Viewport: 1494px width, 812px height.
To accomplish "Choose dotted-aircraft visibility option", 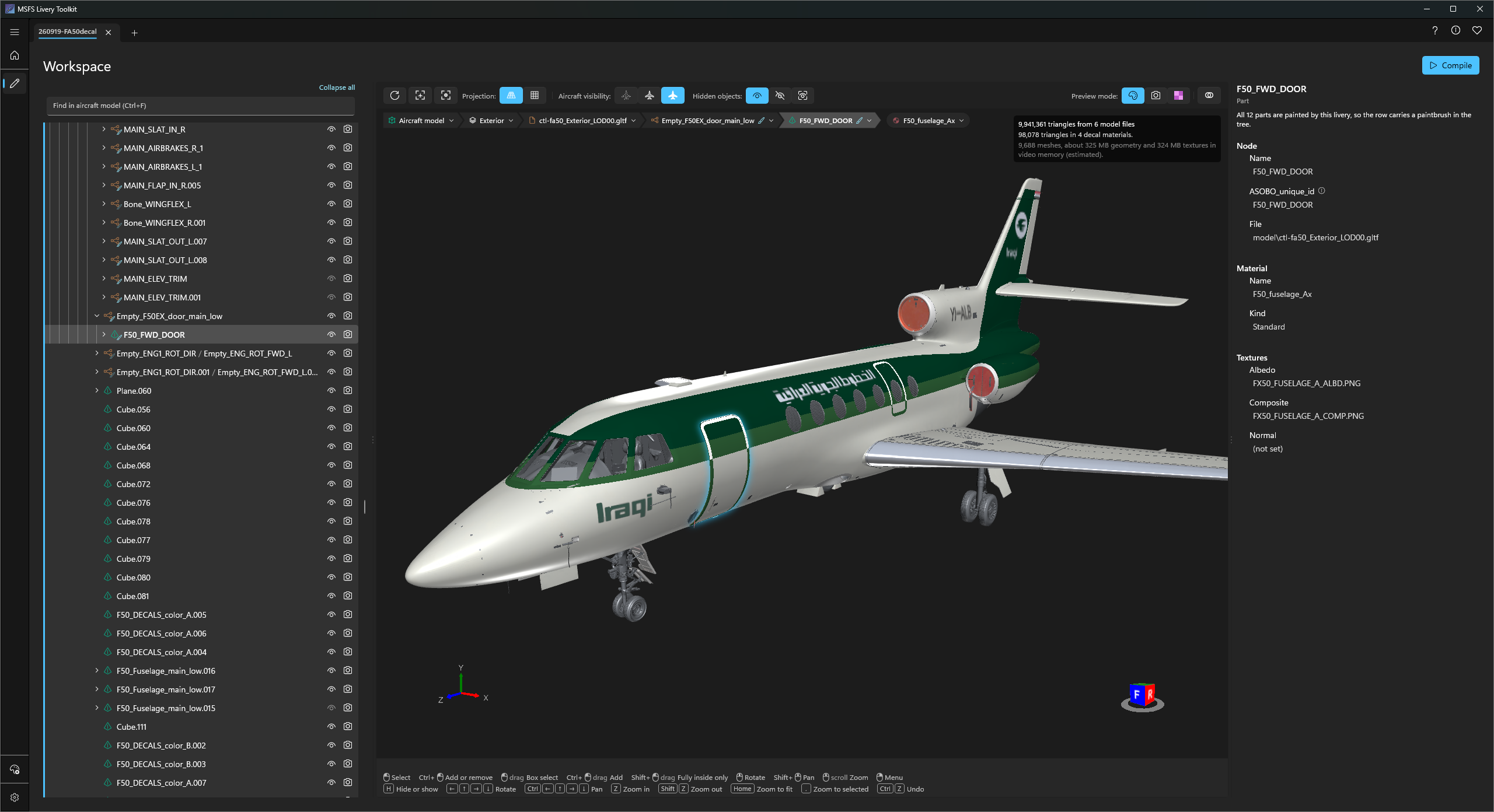I will coord(626,96).
